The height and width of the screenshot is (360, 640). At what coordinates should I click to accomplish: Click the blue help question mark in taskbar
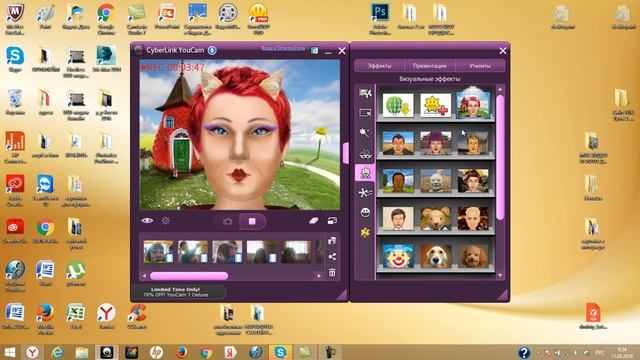coord(524,352)
